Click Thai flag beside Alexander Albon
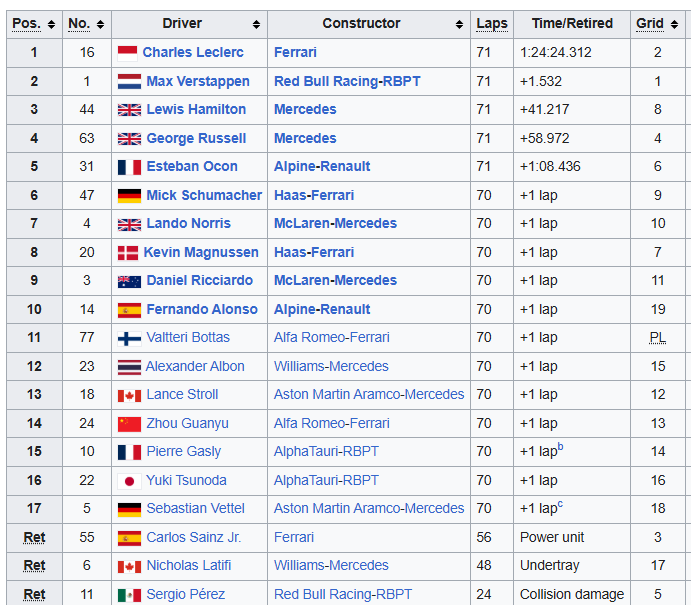 tap(130, 367)
